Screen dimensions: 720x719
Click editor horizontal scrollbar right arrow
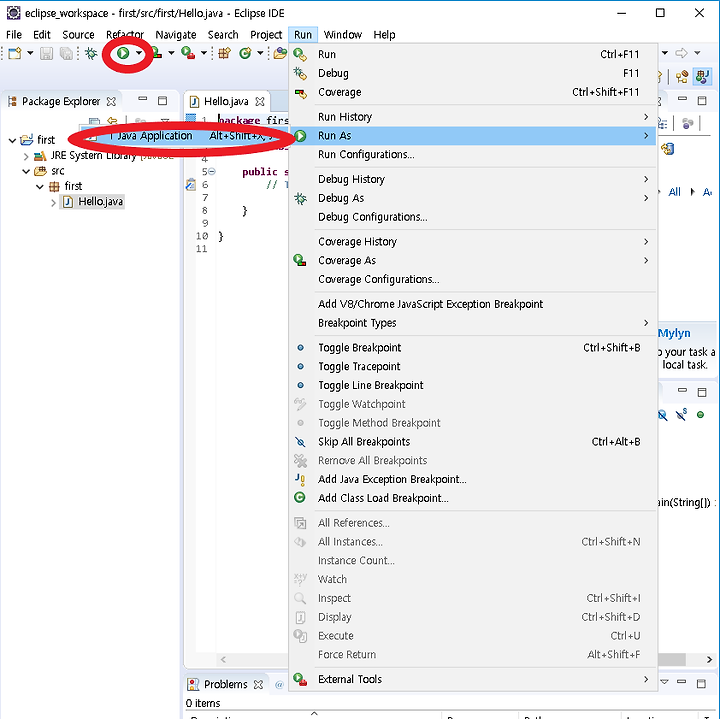tap(709, 659)
